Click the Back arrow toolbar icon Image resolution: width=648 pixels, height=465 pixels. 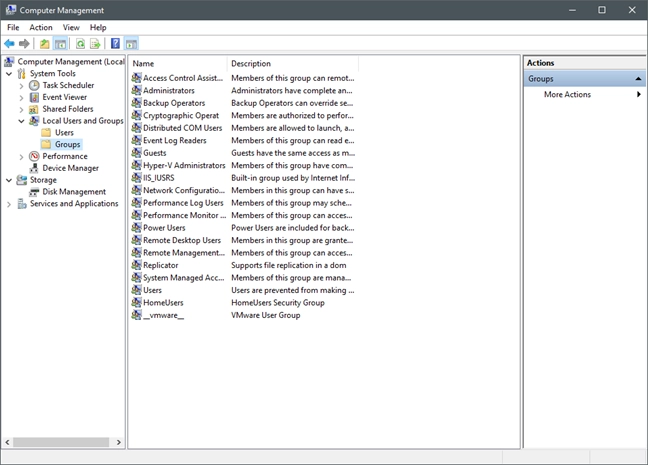[x=9, y=43]
